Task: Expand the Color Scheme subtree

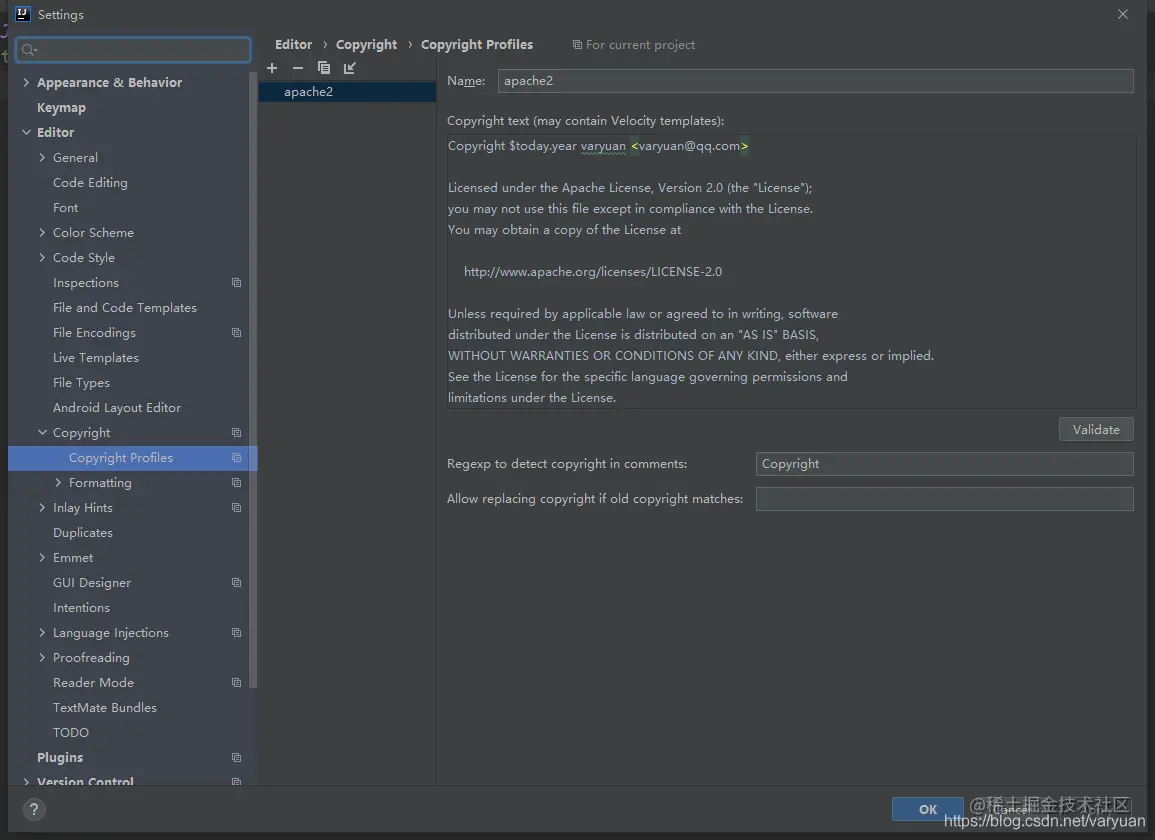Action: [x=42, y=232]
